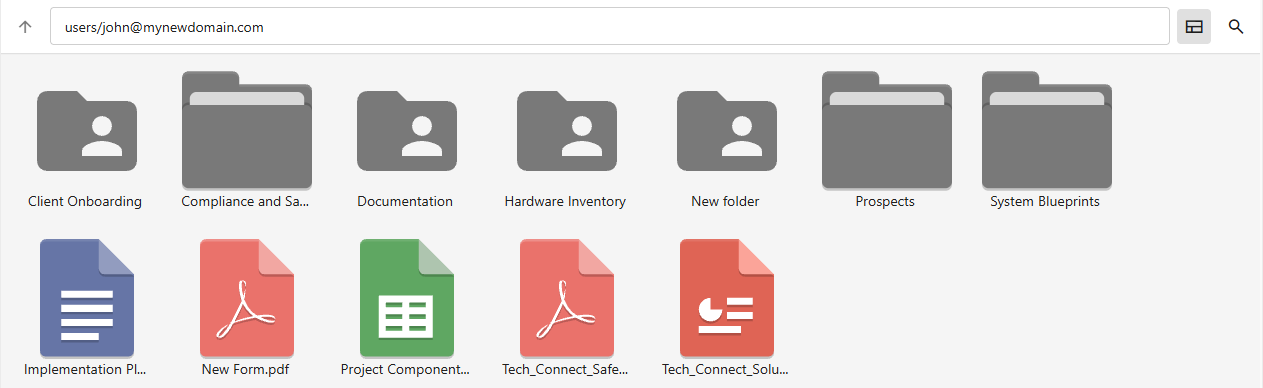Screen dimensions: 1263x388
Task: Open the Documentation shared folder icon
Action: tap(407, 130)
